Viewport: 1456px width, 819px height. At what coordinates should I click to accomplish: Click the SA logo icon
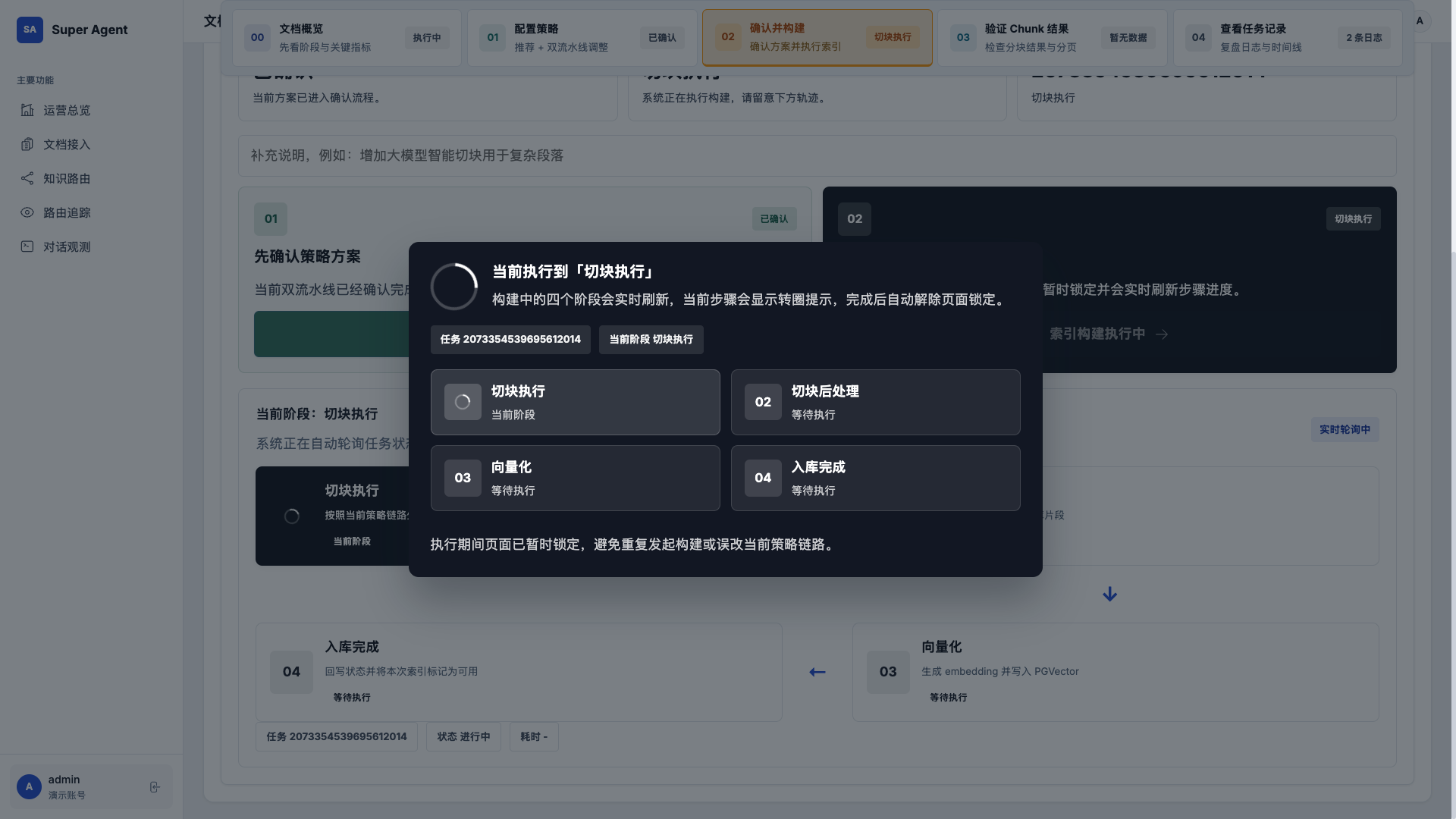click(30, 30)
